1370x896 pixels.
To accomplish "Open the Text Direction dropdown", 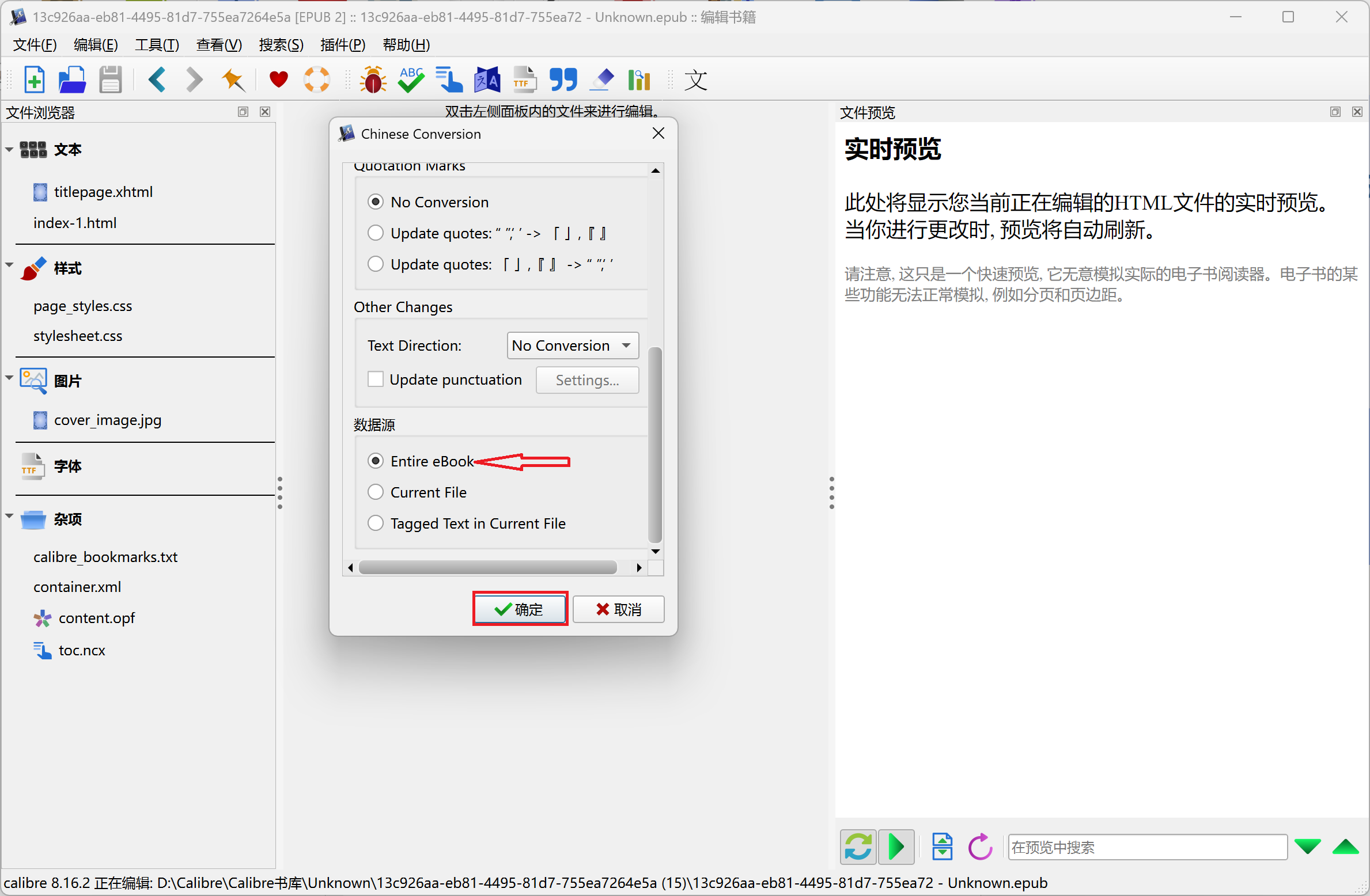I will click(573, 346).
